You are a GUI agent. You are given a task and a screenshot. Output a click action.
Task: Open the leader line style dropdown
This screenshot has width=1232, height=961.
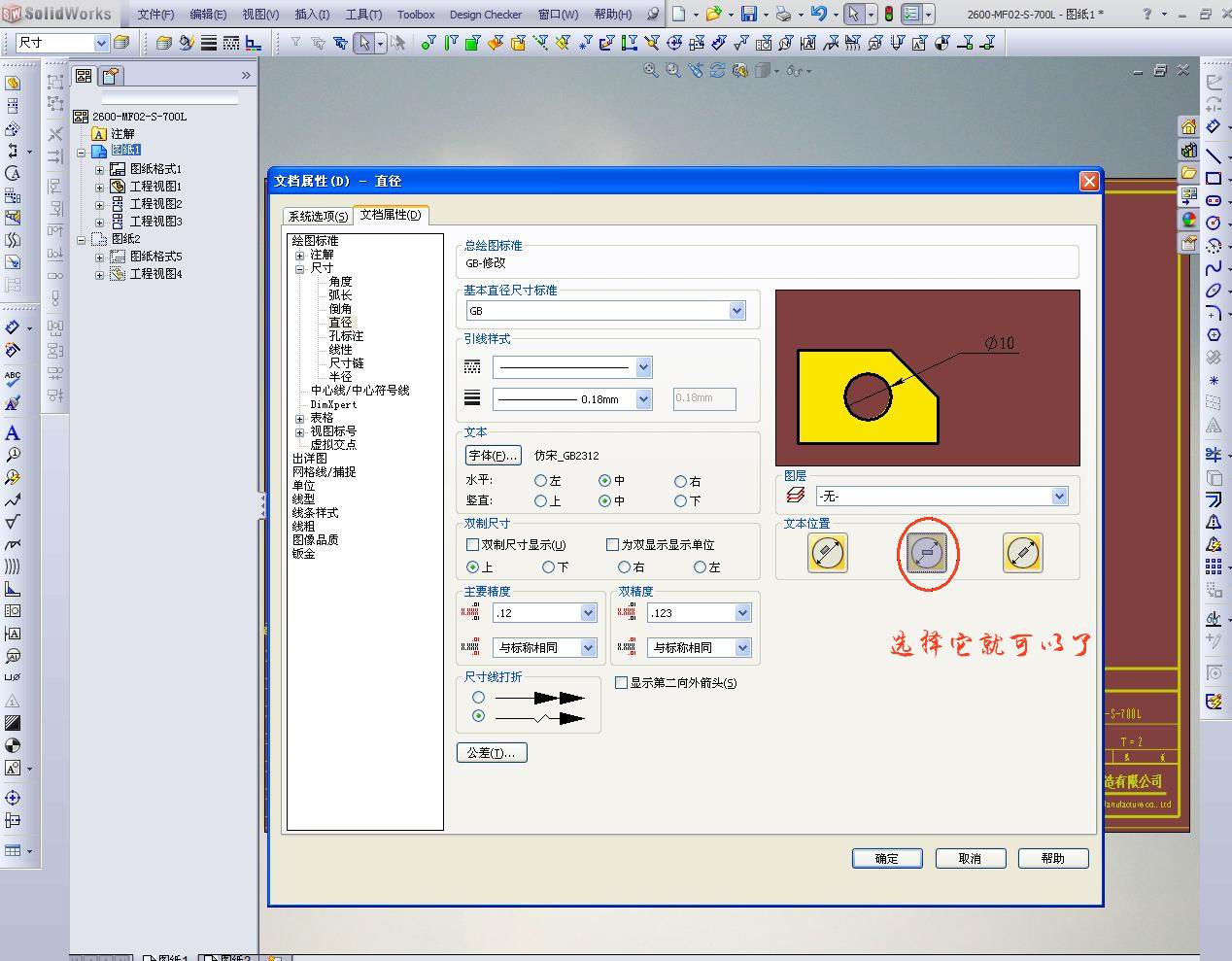point(643,367)
